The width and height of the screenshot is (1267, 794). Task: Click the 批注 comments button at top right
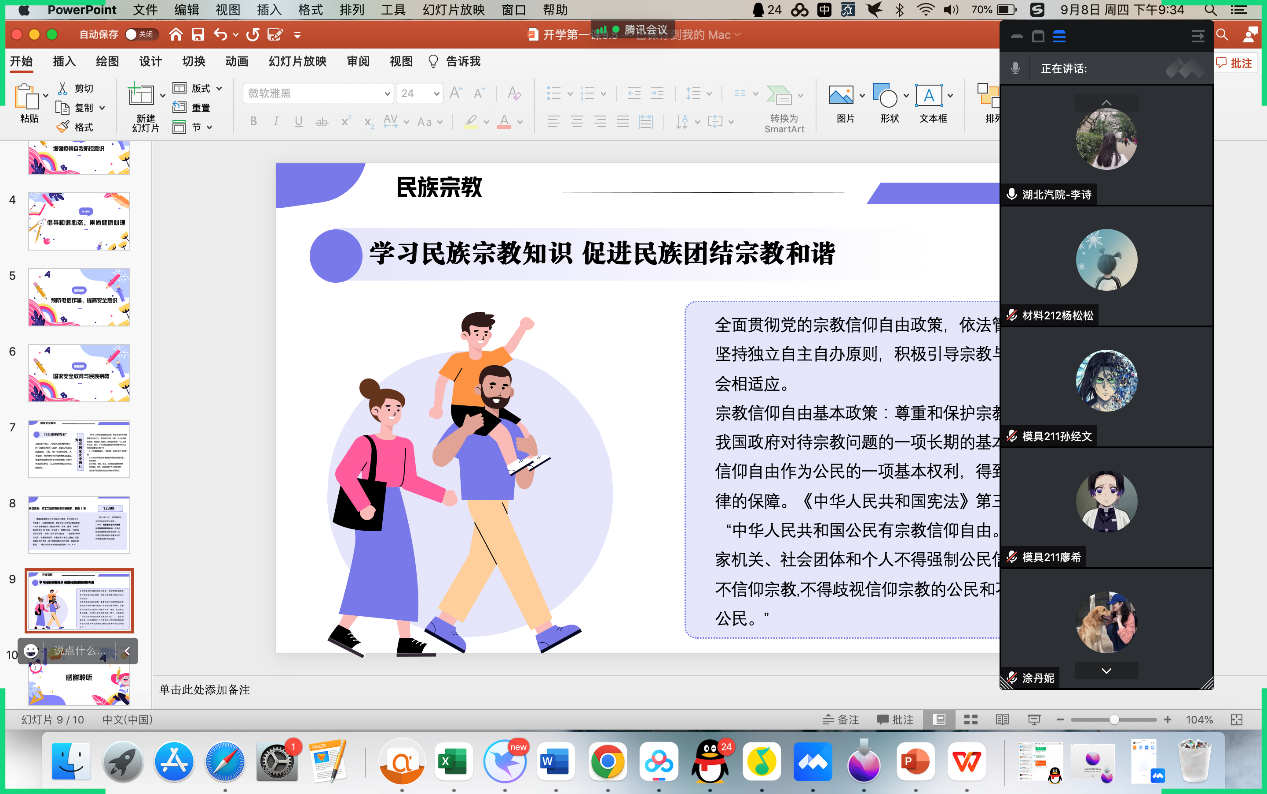[x=1235, y=62]
